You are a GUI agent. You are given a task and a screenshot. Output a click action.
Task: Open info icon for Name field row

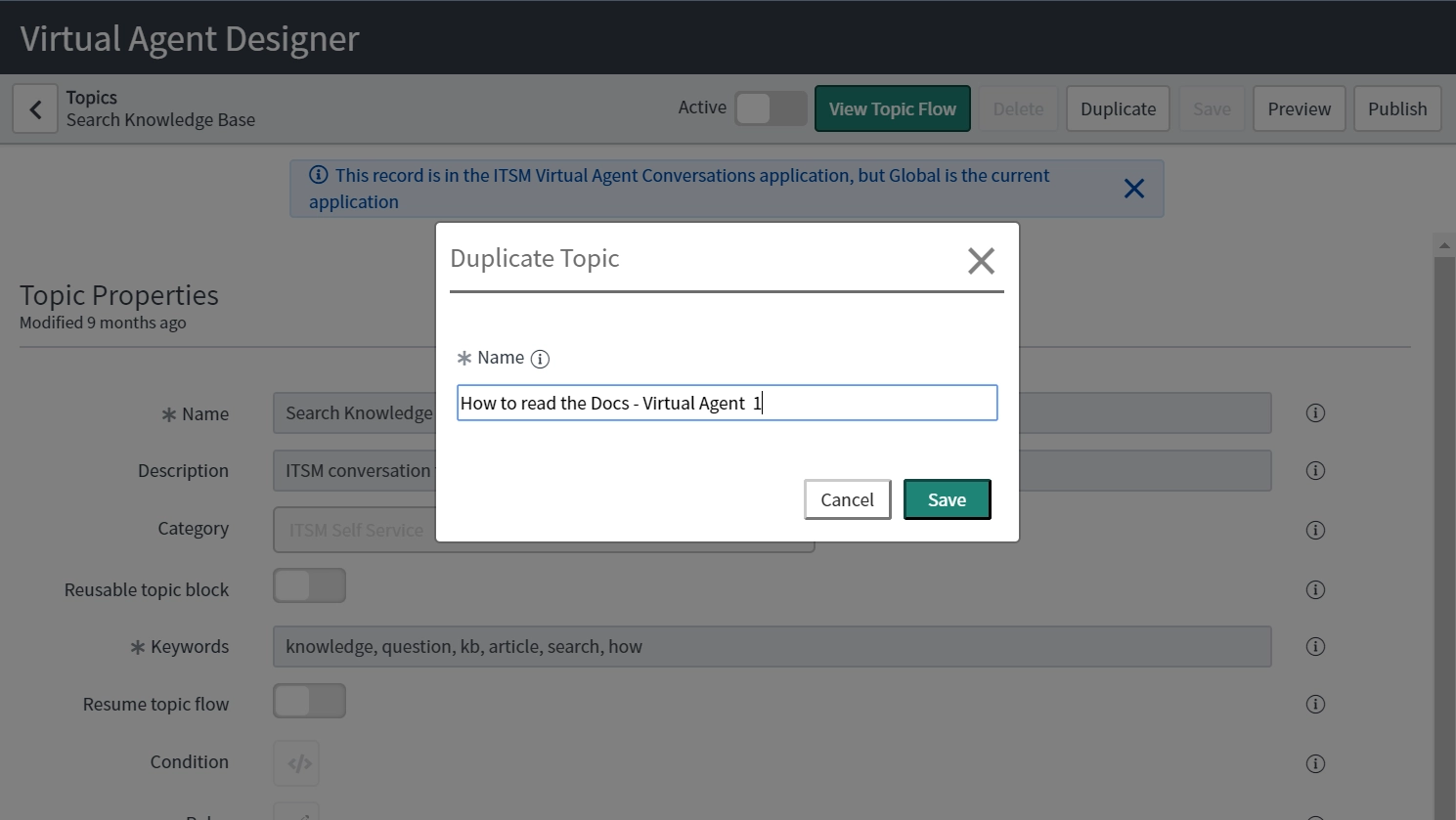click(1315, 413)
